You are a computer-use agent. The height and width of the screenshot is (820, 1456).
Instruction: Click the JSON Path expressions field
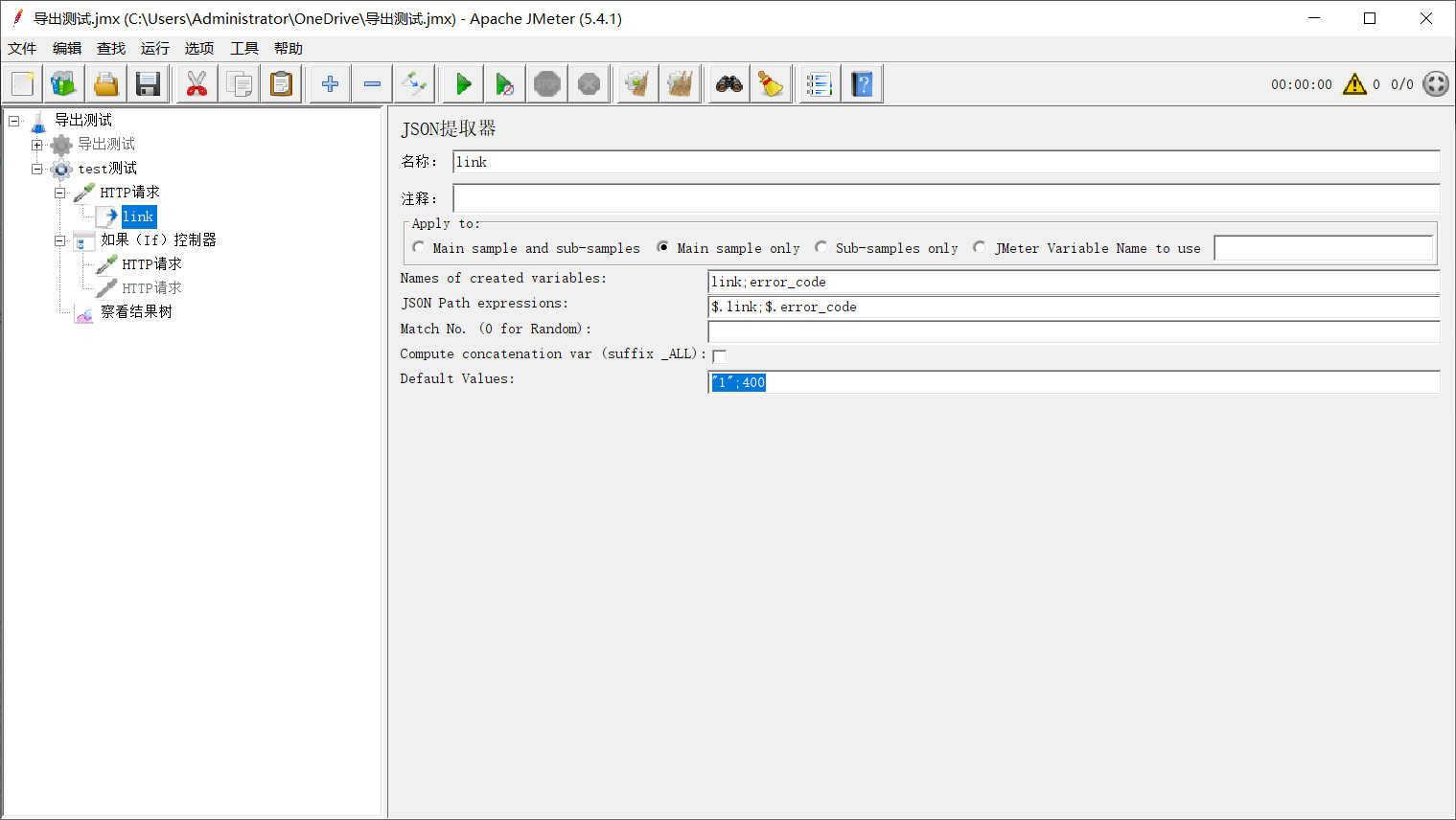coord(1074,307)
